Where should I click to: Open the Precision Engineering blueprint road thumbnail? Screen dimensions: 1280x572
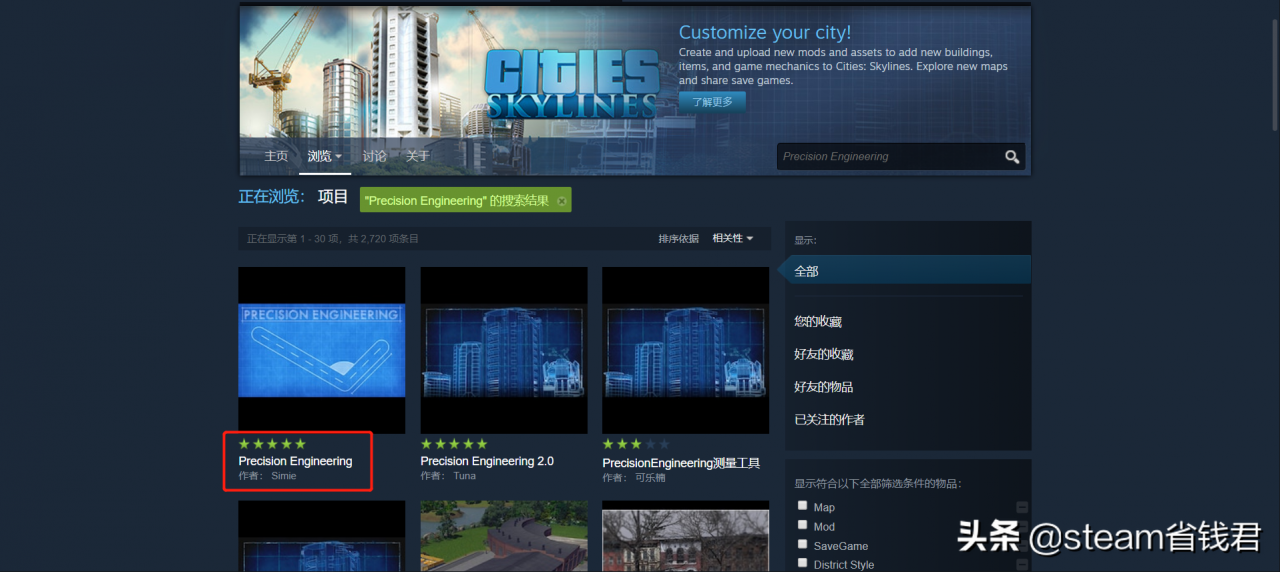322,350
